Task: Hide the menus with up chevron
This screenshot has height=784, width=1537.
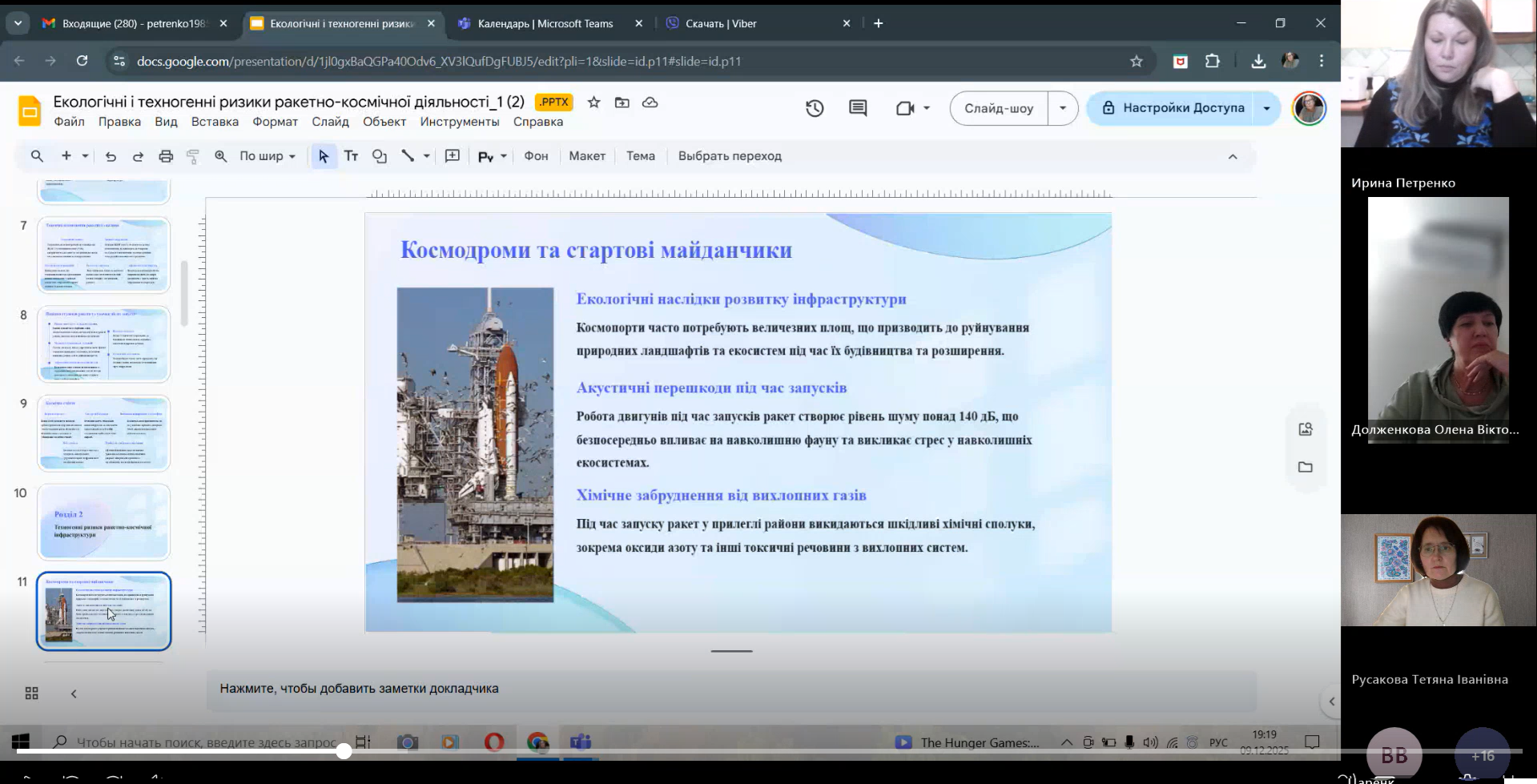Action: click(x=1233, y=156)
